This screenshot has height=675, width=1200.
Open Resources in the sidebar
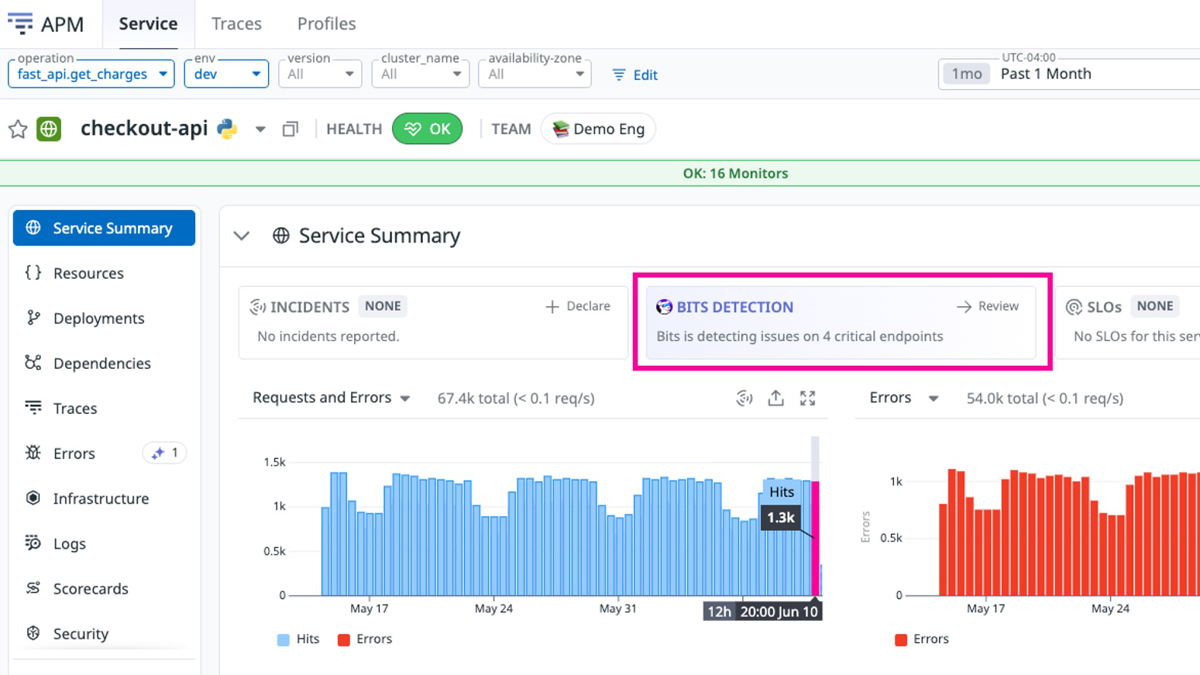pyautogui.click(x=104, y=273)
